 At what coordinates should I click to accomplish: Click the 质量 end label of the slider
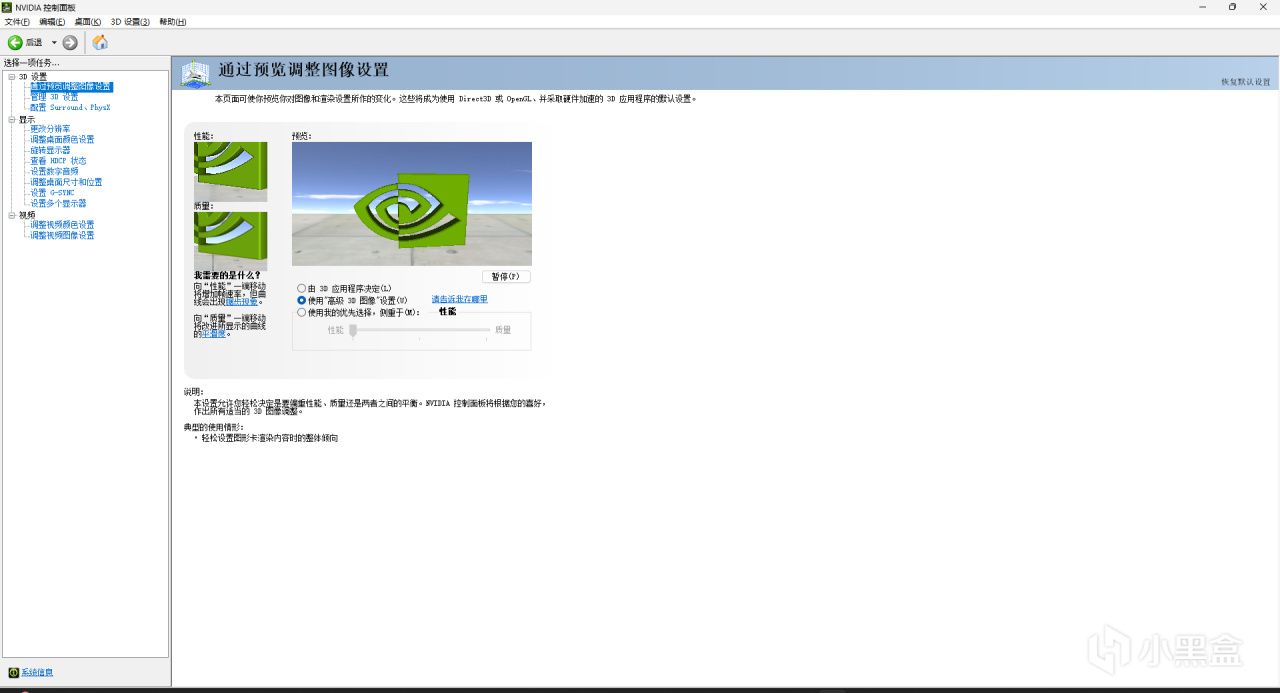click(x=503, y=330)
